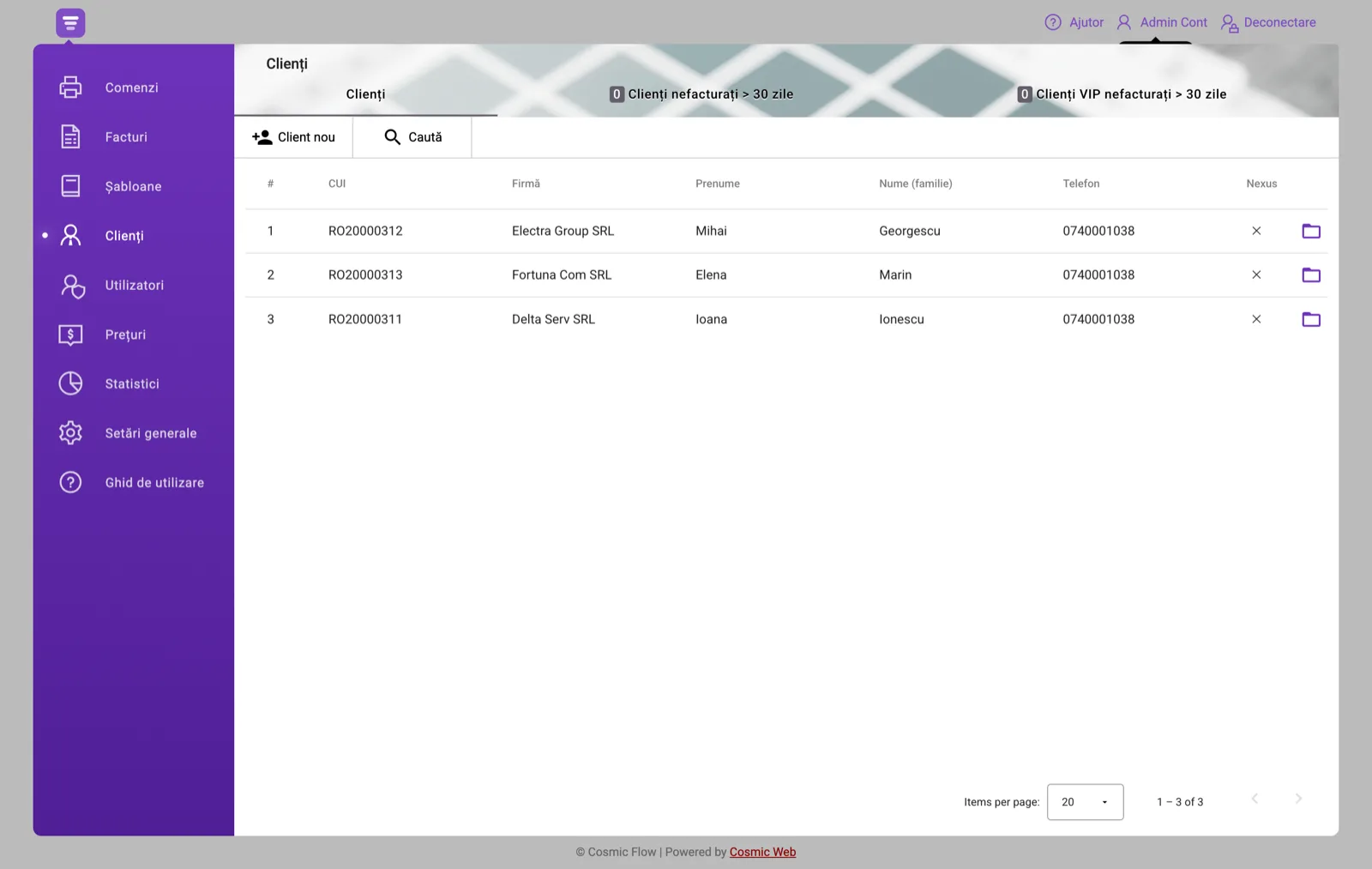Viewport: 1372px width, 869px height.
Task: Click the Deconectare lock-user icon
Action: point(1230,23)
